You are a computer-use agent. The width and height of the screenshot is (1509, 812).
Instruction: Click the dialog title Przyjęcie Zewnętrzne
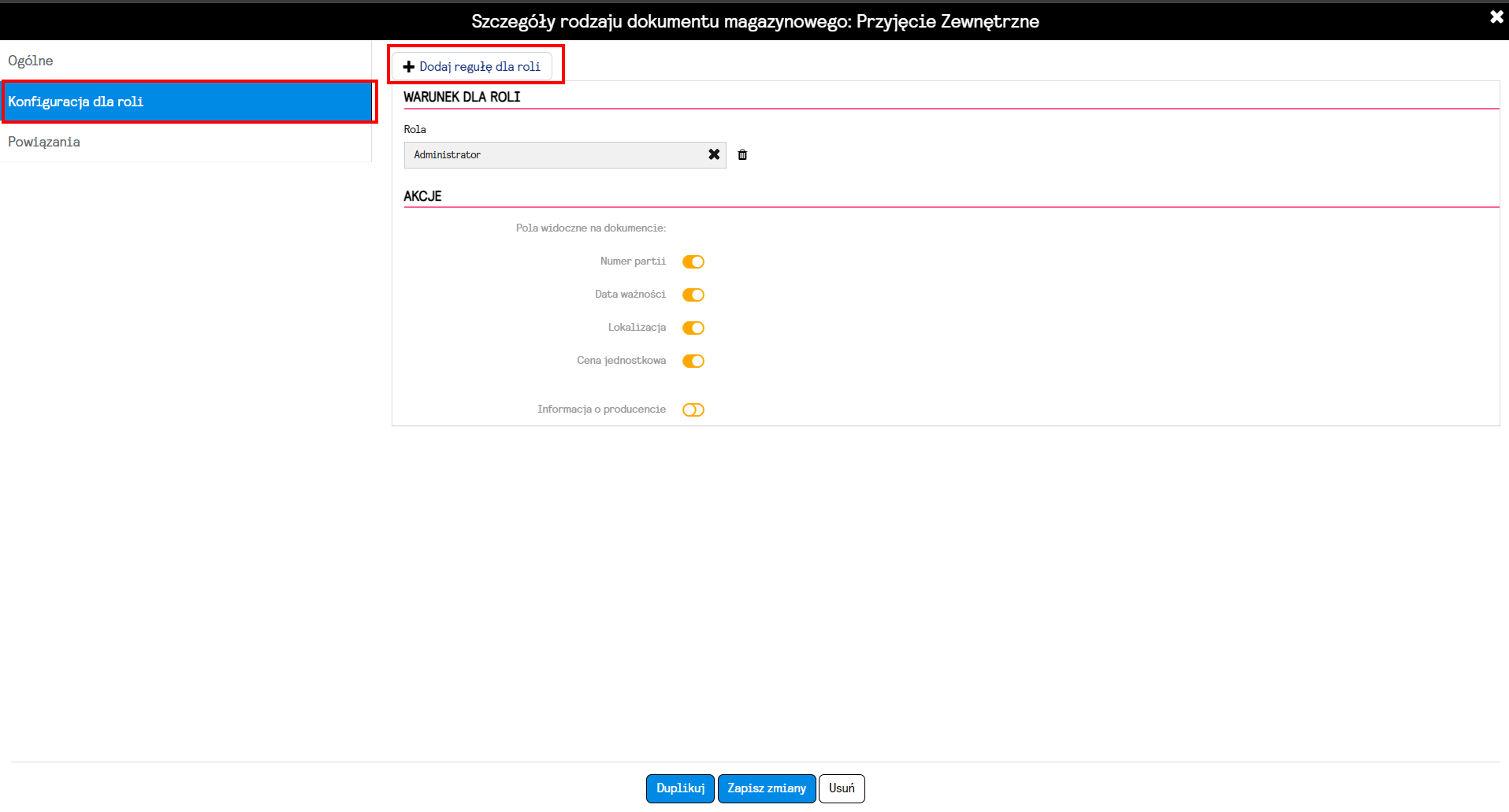coord(948,21)
